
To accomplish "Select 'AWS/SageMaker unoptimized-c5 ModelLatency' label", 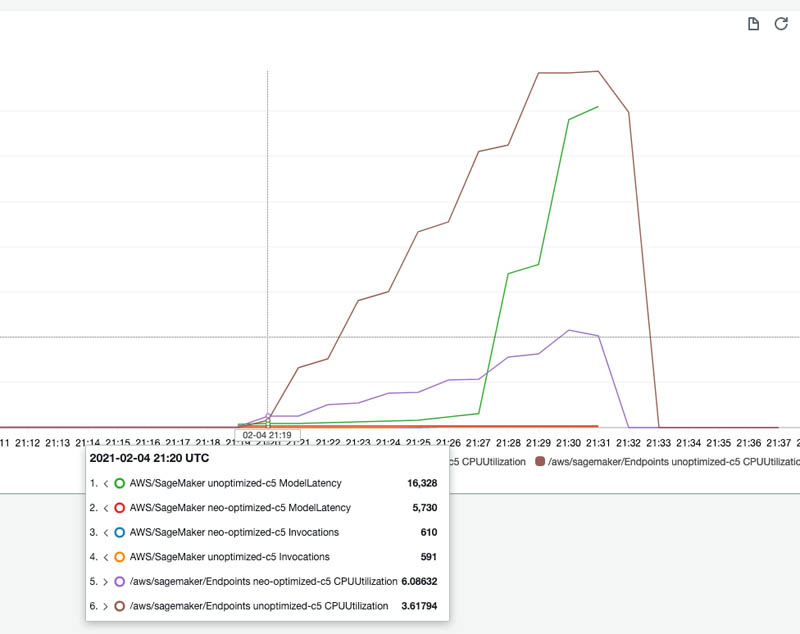I will 235,483.
